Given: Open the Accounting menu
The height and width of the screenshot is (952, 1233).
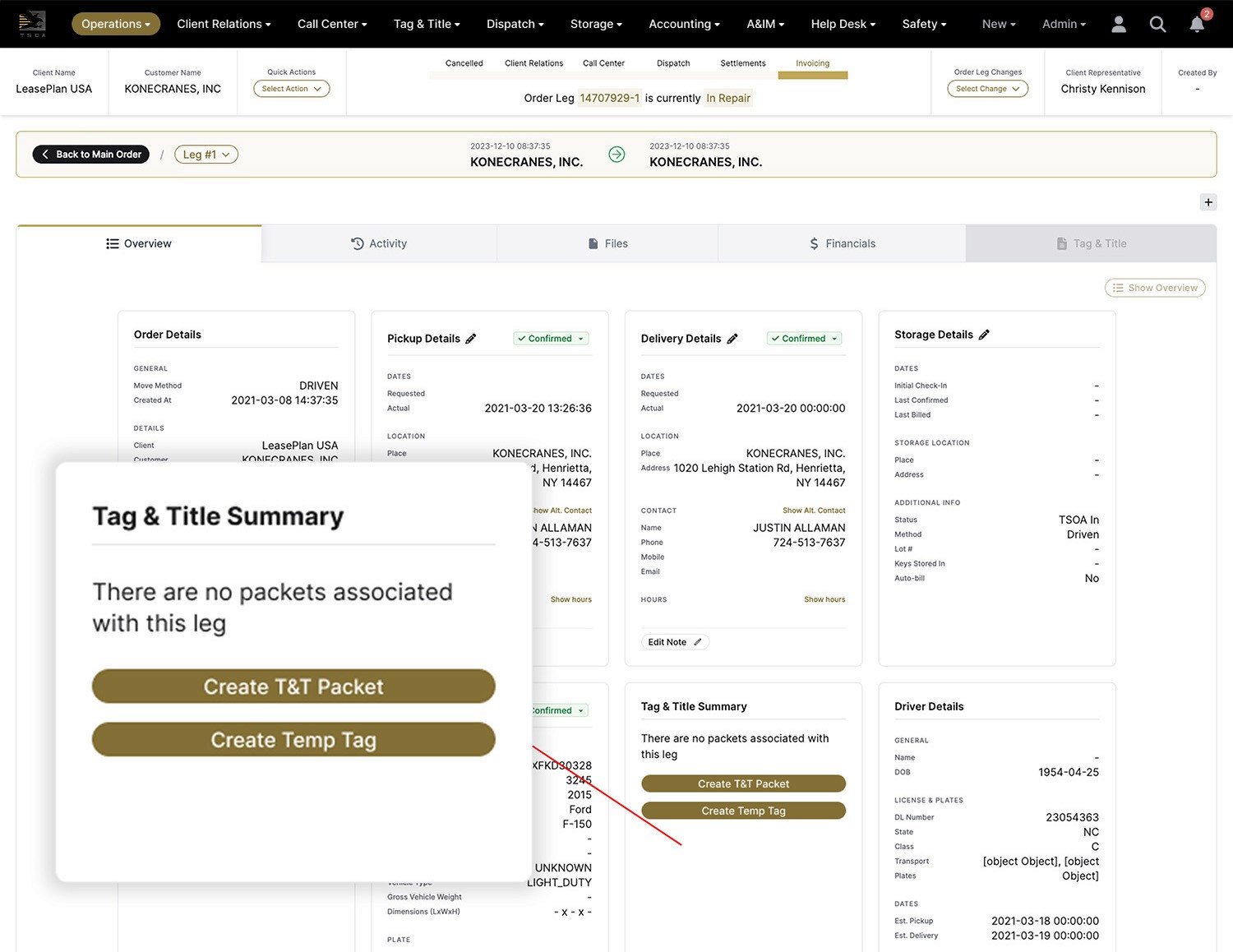Looking at the screenshot, I should pos(684,24).
